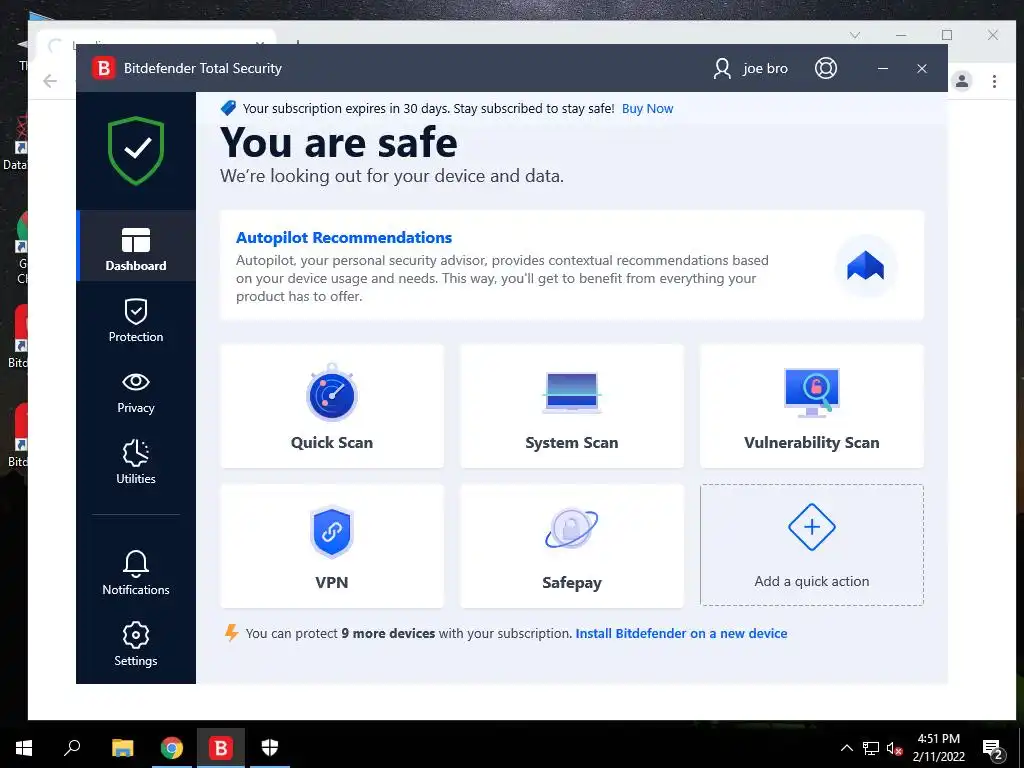Open the network status tray icon
This screenshot has height=768, width=1024.
point(871,748)
